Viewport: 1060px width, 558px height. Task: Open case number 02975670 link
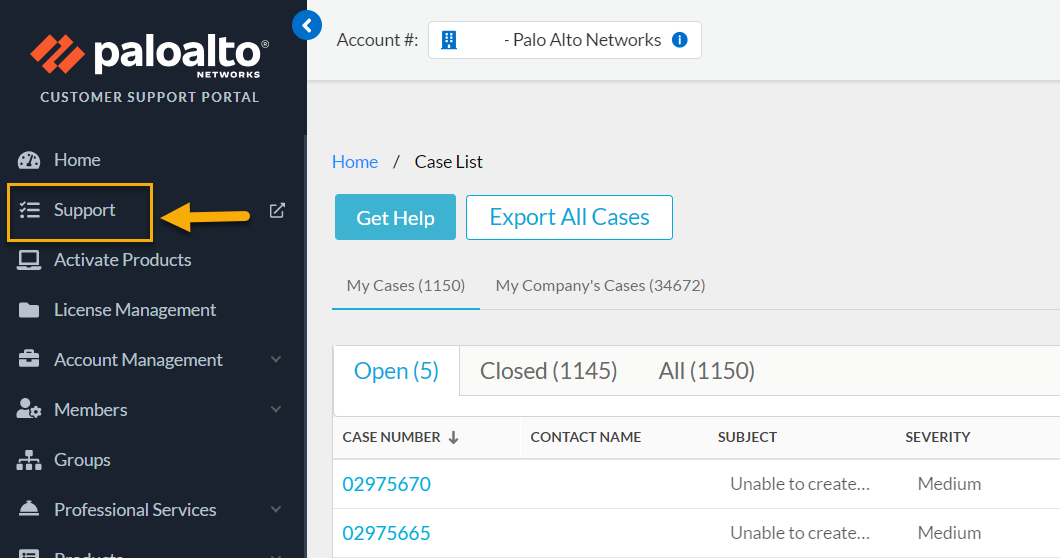tap(386, 484)
